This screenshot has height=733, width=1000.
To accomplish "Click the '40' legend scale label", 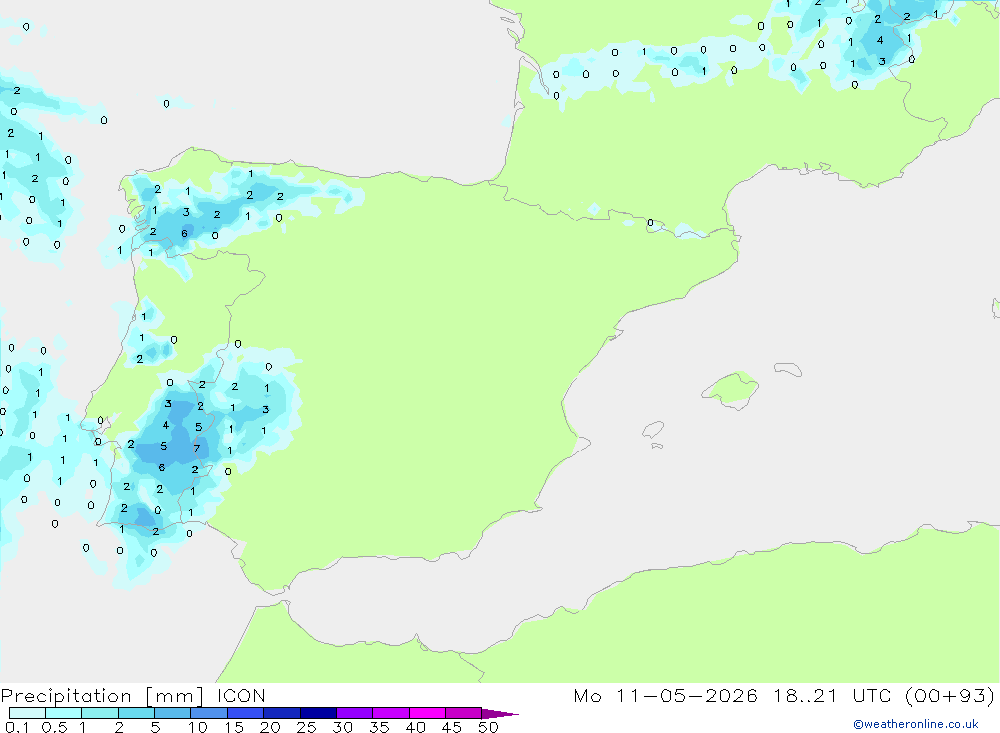I will pos(416,727).
